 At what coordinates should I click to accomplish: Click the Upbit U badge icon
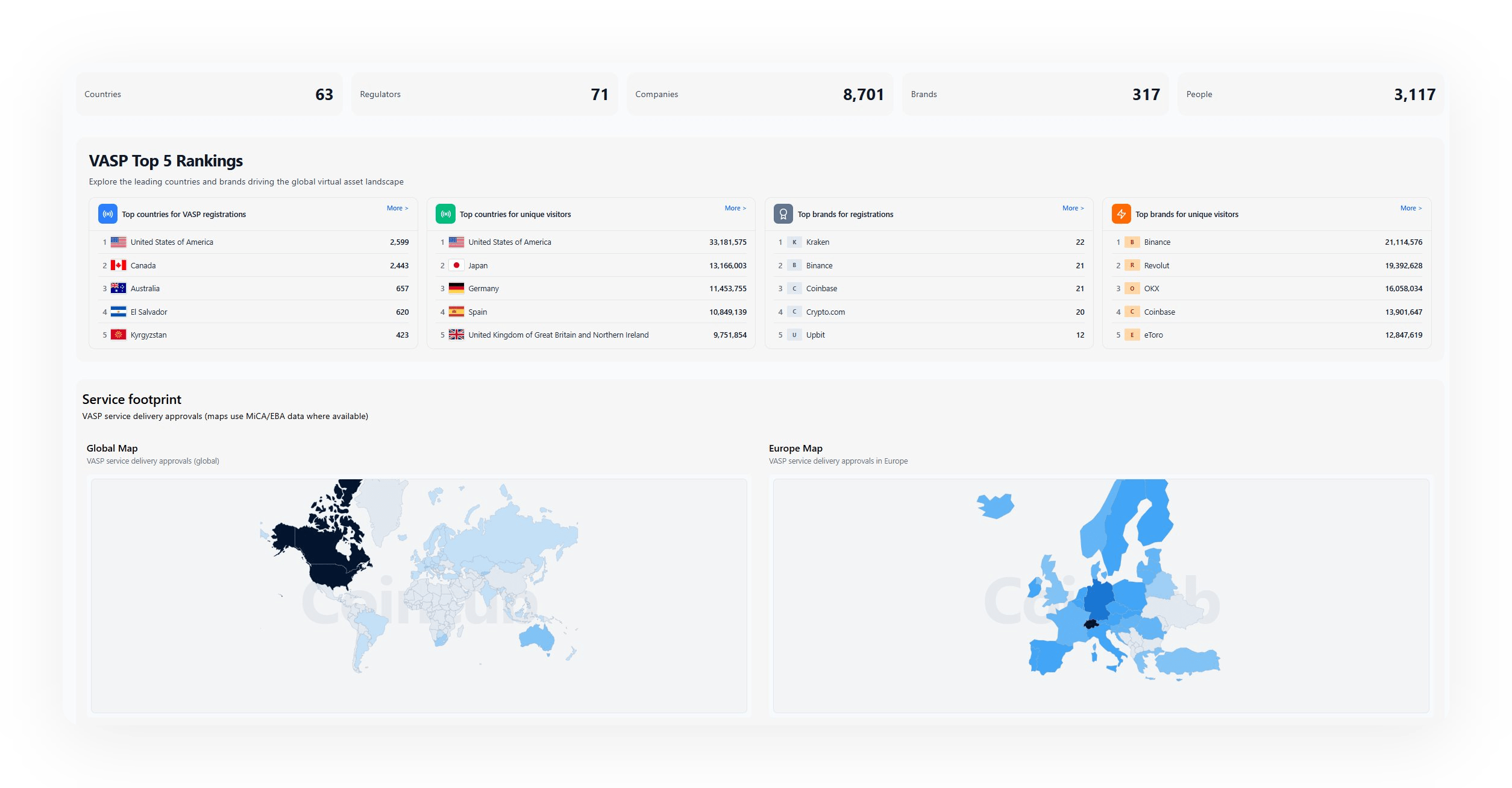794,335
